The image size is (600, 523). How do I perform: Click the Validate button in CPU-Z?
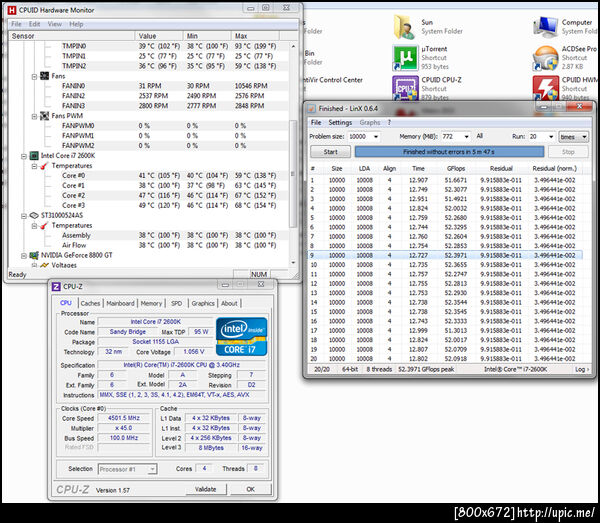pos(205,489)
